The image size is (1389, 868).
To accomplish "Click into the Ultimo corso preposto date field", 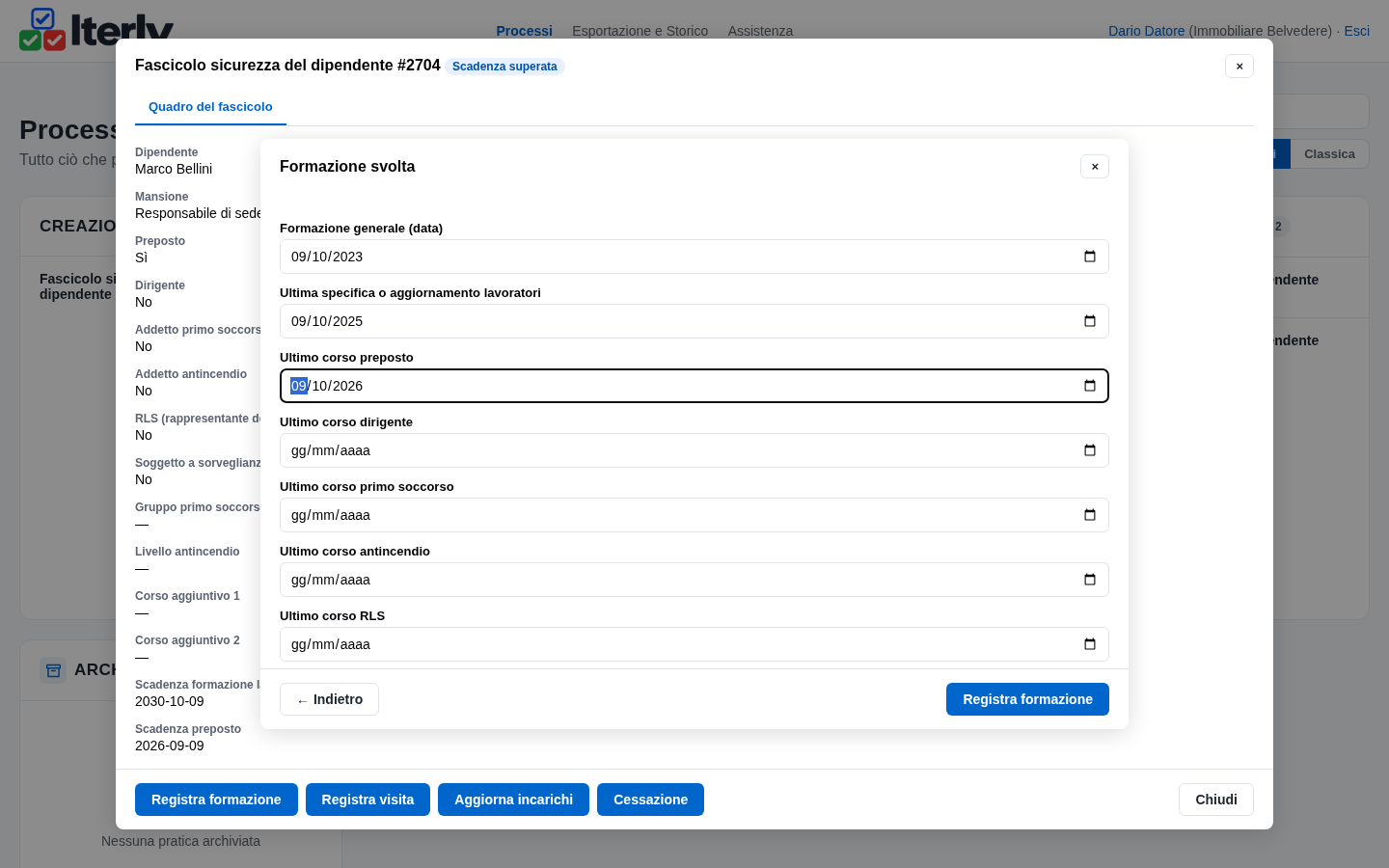I will coord(694,386).
